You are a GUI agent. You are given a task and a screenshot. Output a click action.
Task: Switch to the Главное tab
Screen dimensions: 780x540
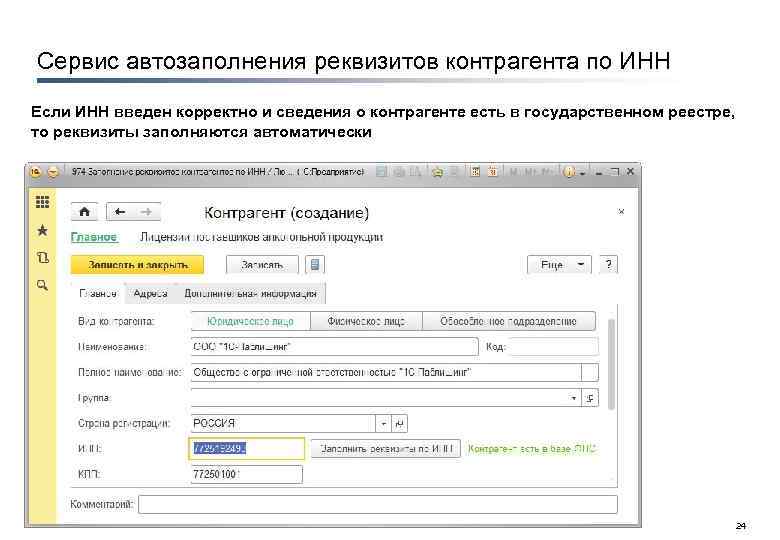click(98, 293)
